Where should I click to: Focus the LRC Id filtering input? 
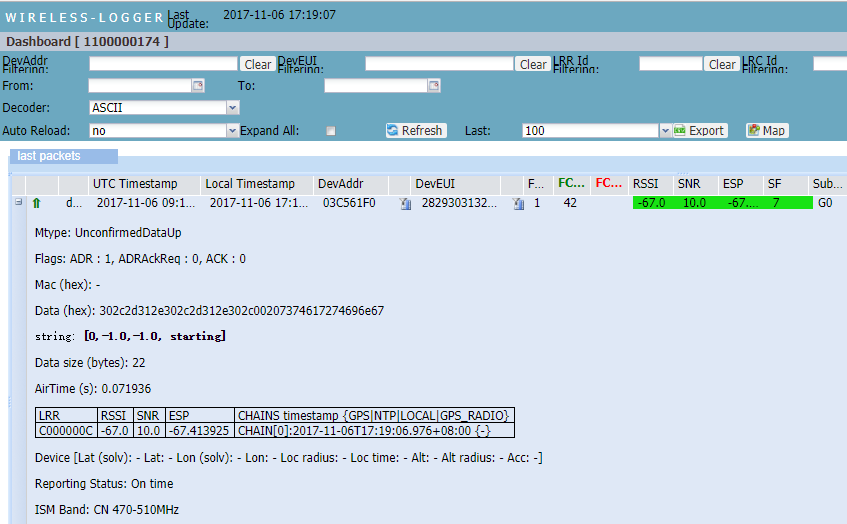[x=830, y=64]
